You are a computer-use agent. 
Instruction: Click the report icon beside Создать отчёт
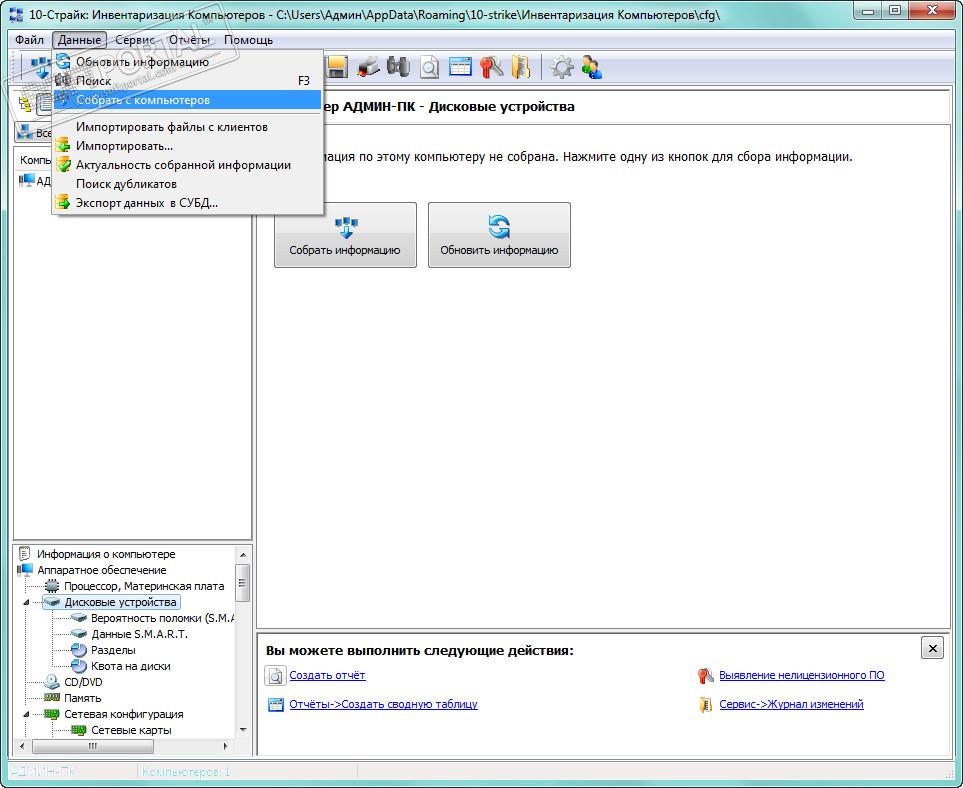pyautogui.click(x=276, y=676)
